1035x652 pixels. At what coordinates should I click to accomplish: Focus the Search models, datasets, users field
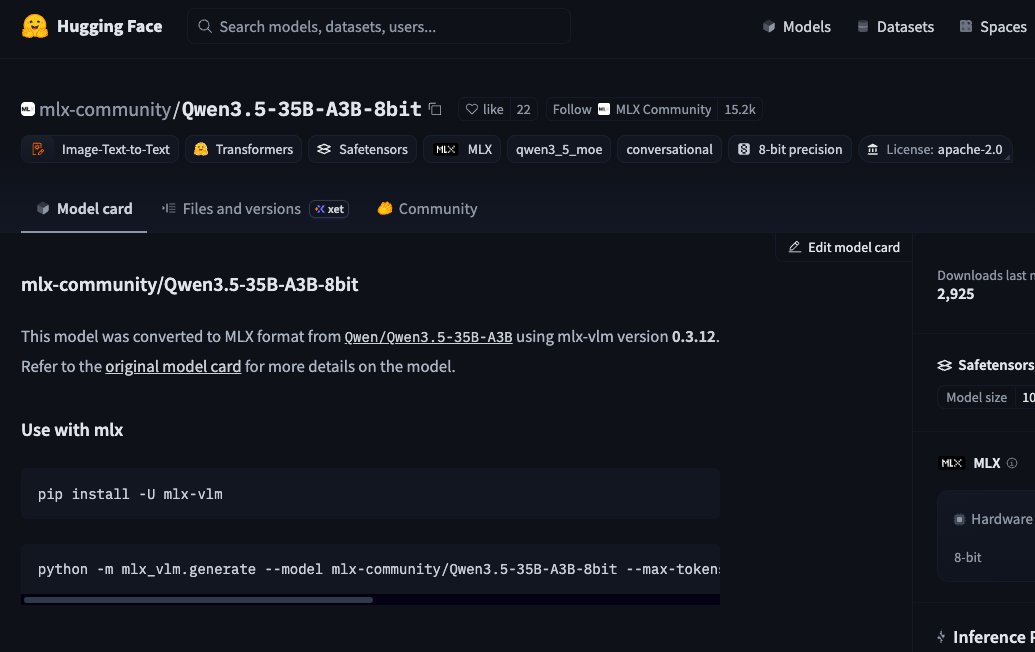coord(379,26)
